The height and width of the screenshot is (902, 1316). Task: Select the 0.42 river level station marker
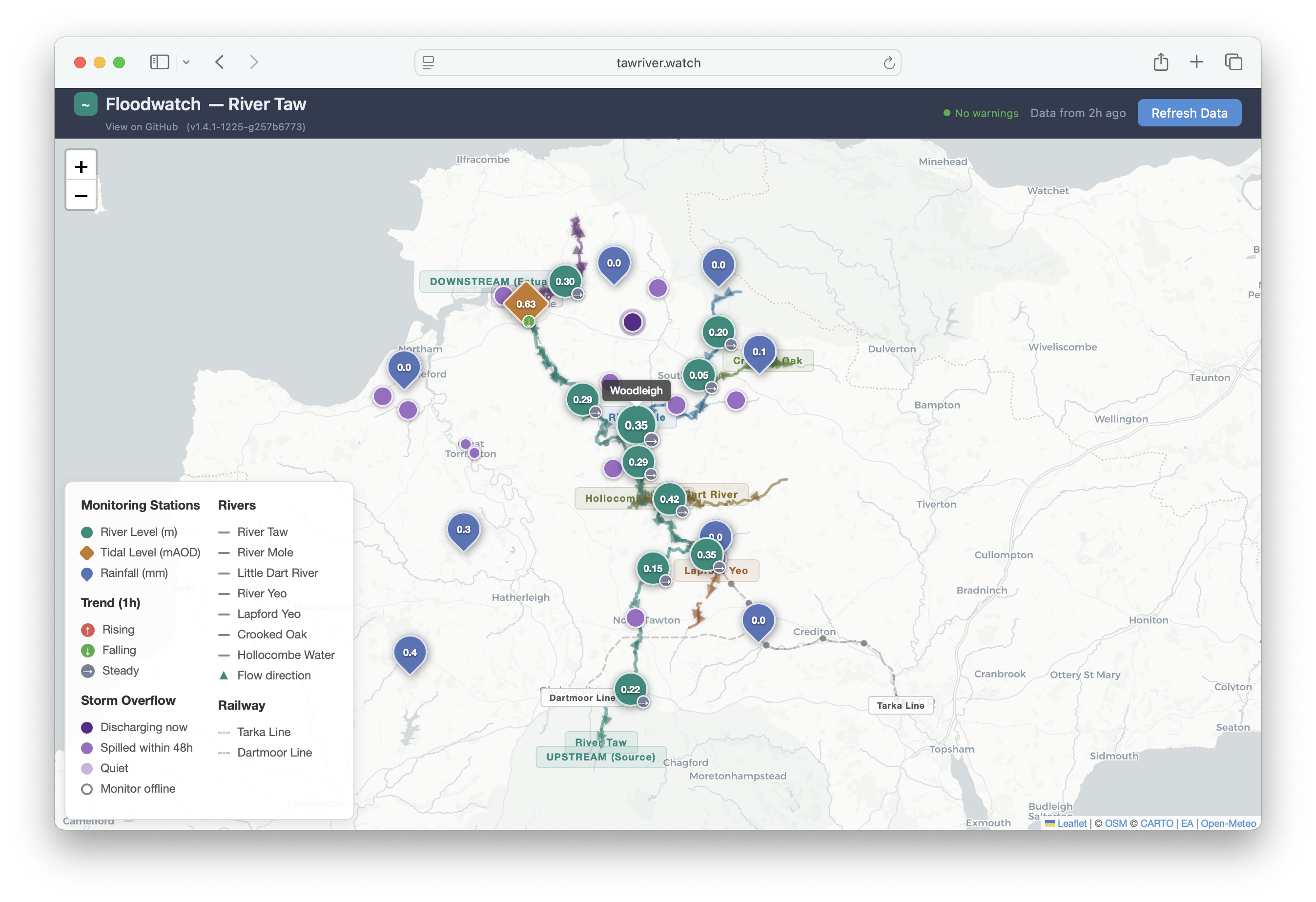pos(669,499)
